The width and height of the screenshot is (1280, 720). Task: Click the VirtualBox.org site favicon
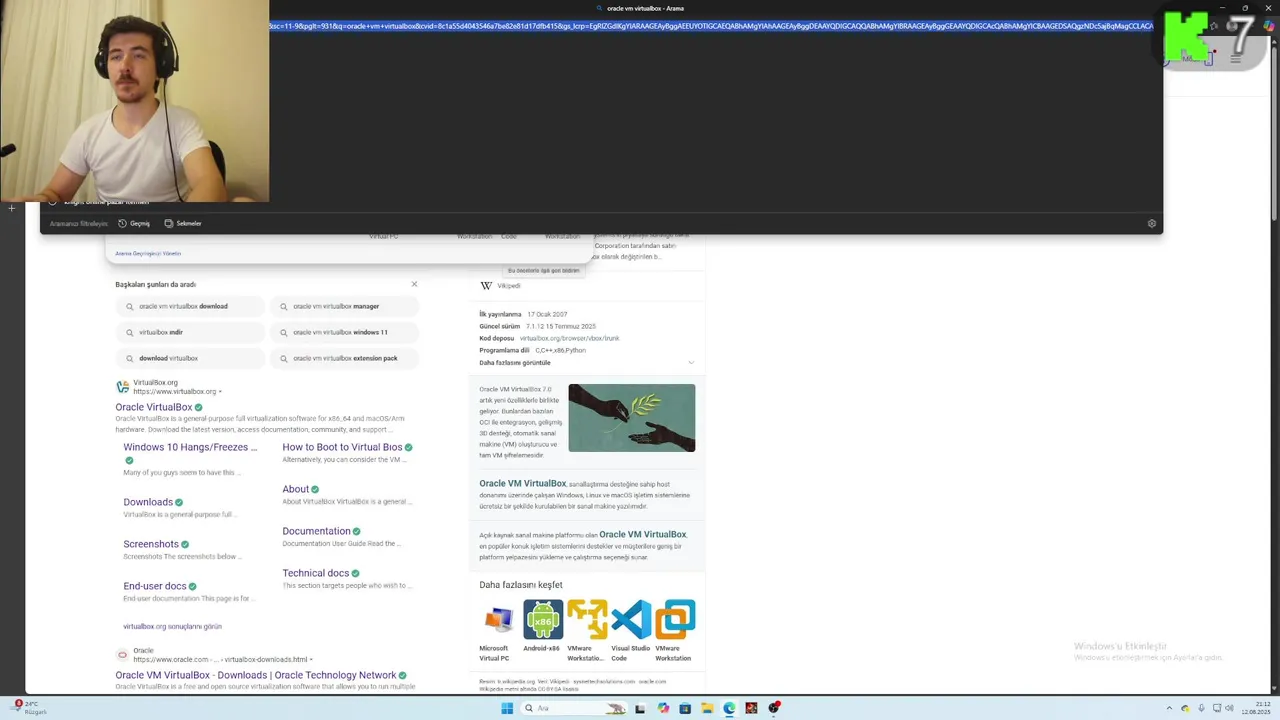coord(123,387)
